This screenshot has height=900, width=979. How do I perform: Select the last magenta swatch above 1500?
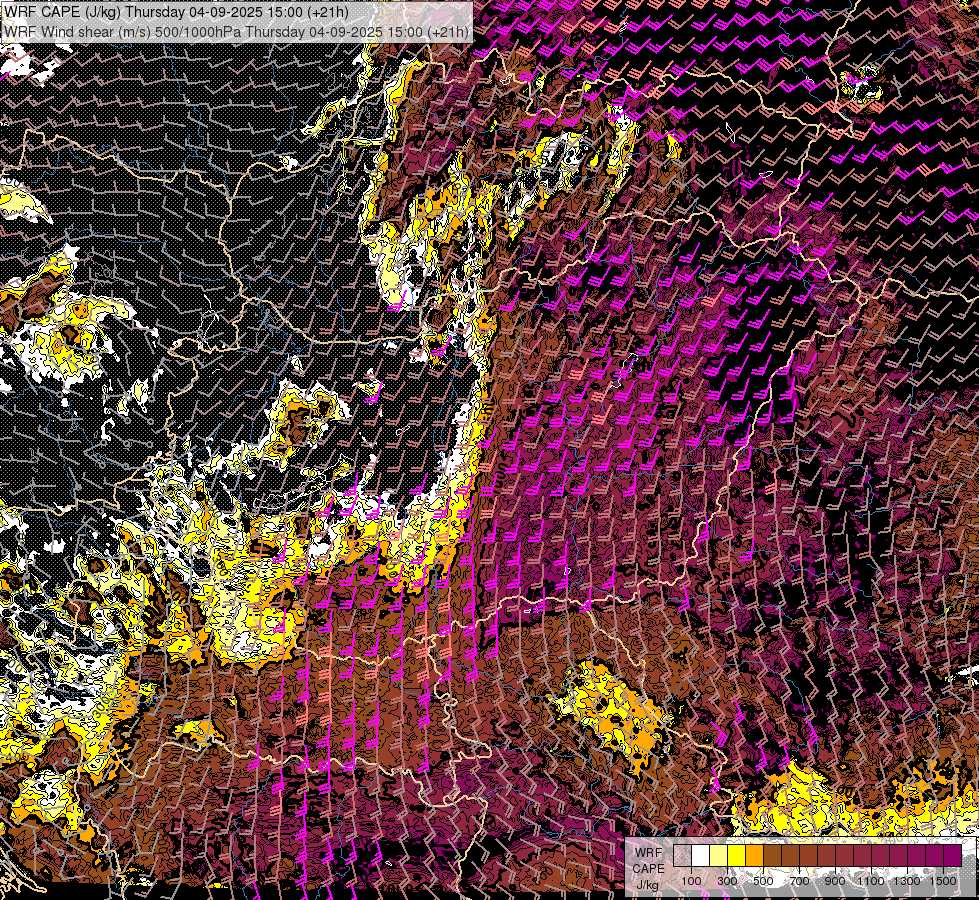953,855
